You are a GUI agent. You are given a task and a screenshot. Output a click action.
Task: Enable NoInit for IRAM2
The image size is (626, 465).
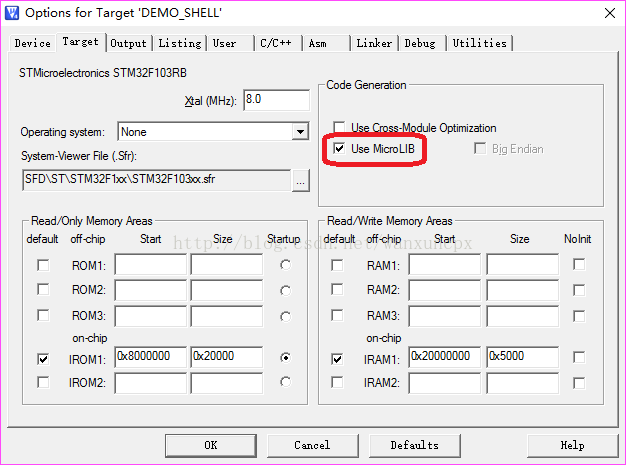click(x=579, y=383)
